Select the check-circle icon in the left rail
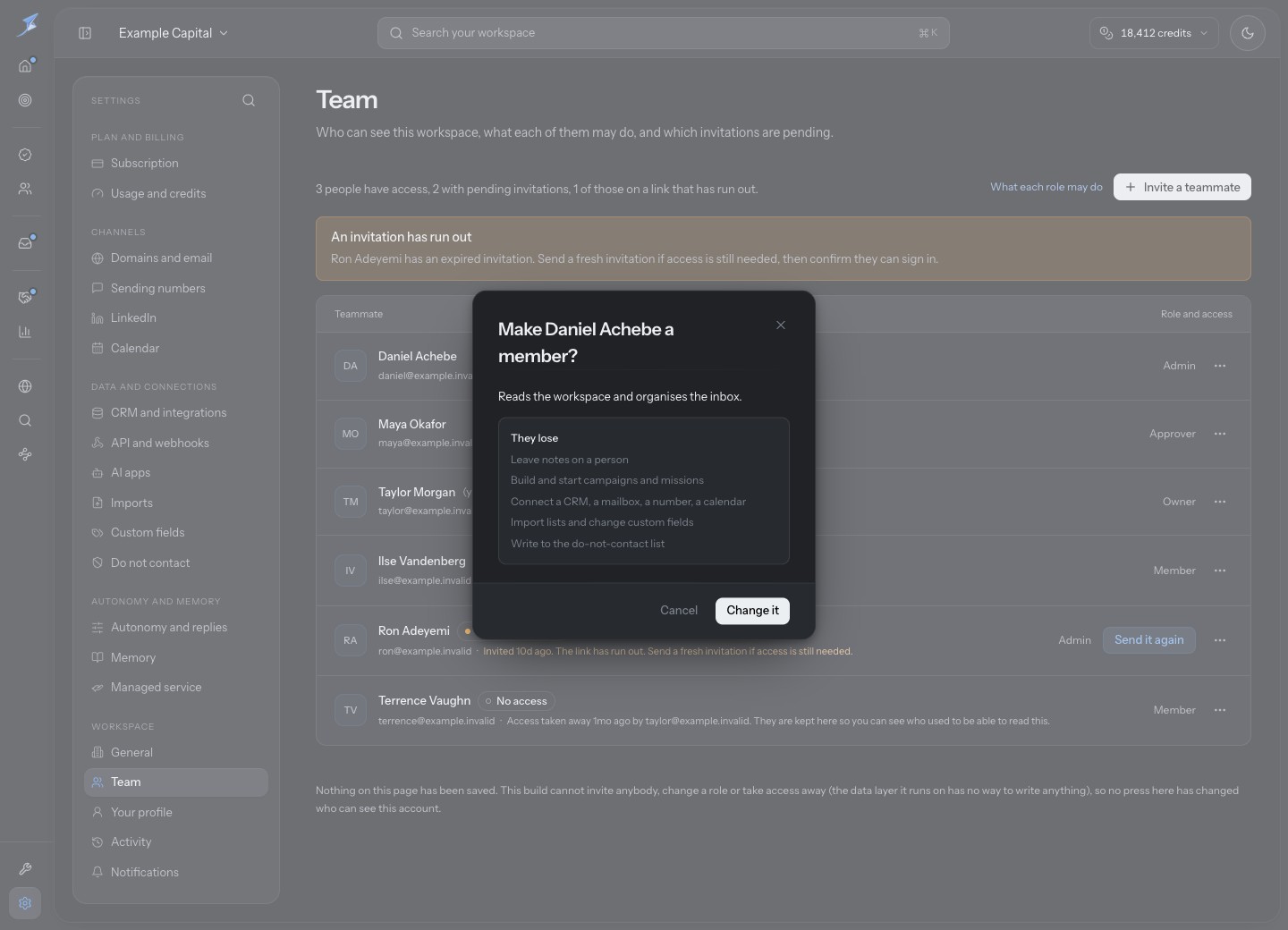This screenshot has width=1288, height=930. [25, 155]
